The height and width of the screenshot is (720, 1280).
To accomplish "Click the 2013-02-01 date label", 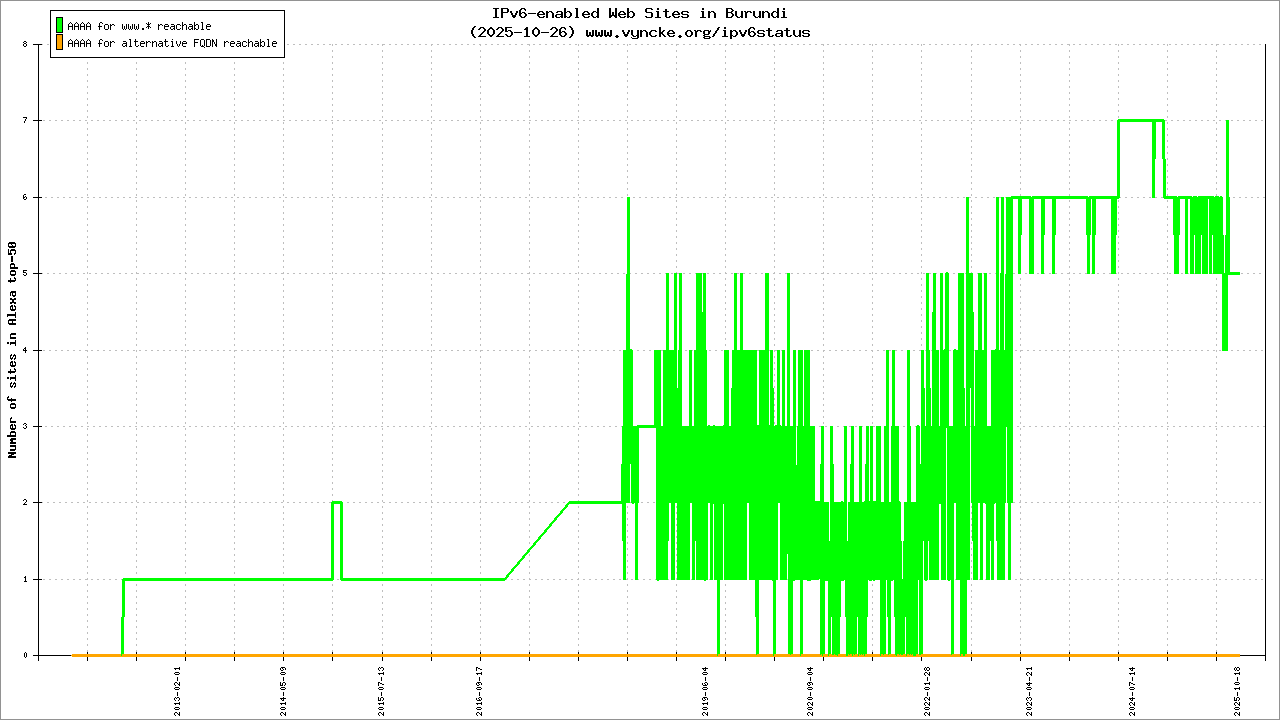I will click(x=178, y=689).
